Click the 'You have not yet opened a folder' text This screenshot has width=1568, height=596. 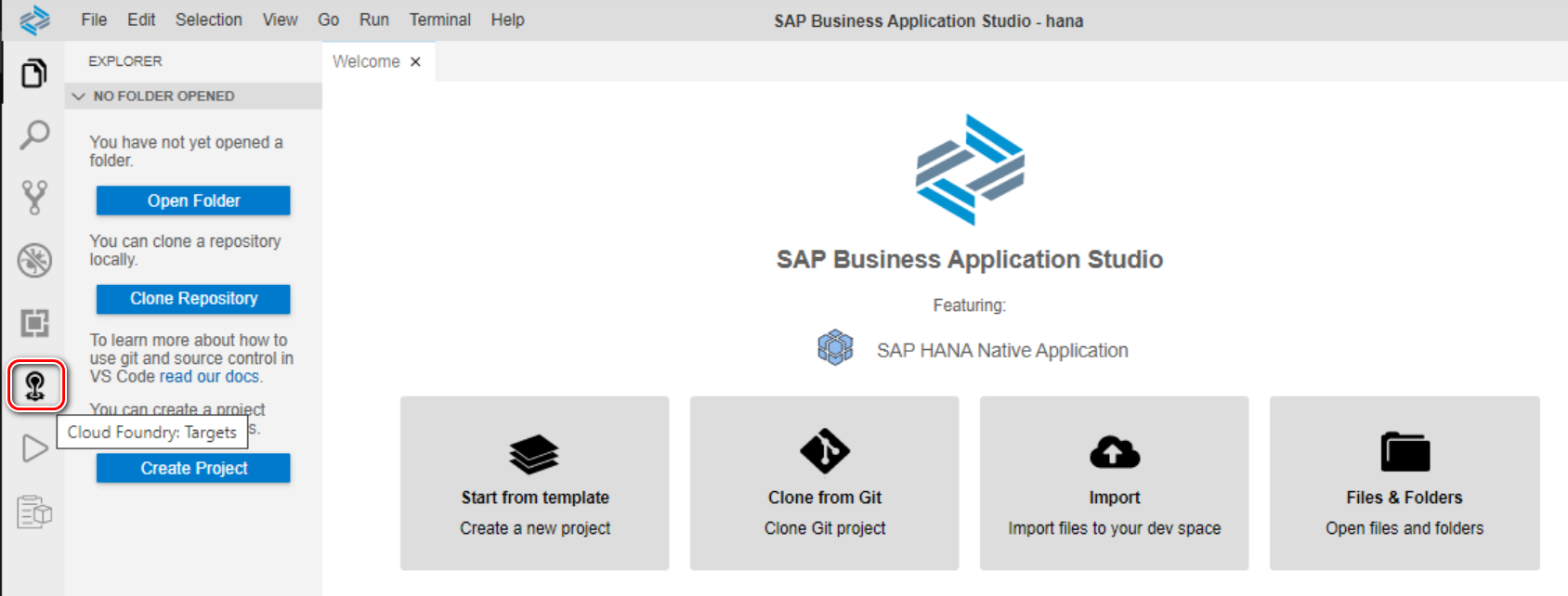[186, 151]
